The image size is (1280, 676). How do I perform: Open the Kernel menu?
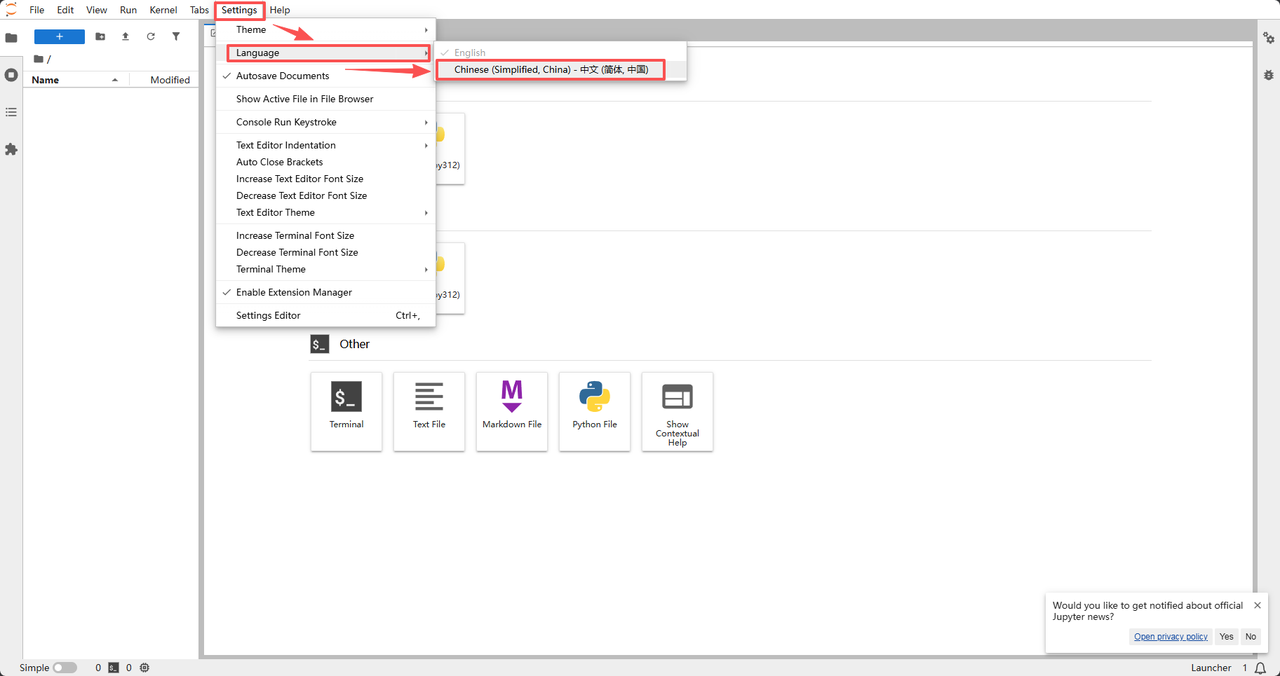163,10
